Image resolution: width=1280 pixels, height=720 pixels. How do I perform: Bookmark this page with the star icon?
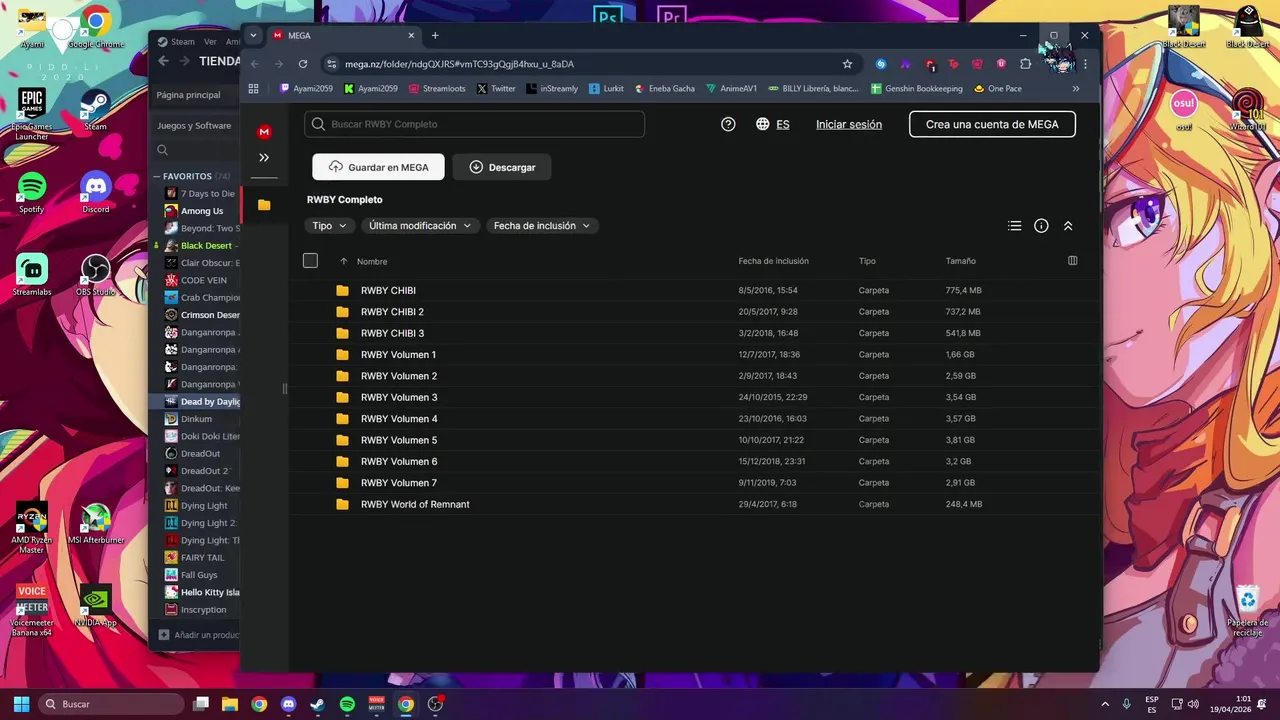(x=847, y=64)
